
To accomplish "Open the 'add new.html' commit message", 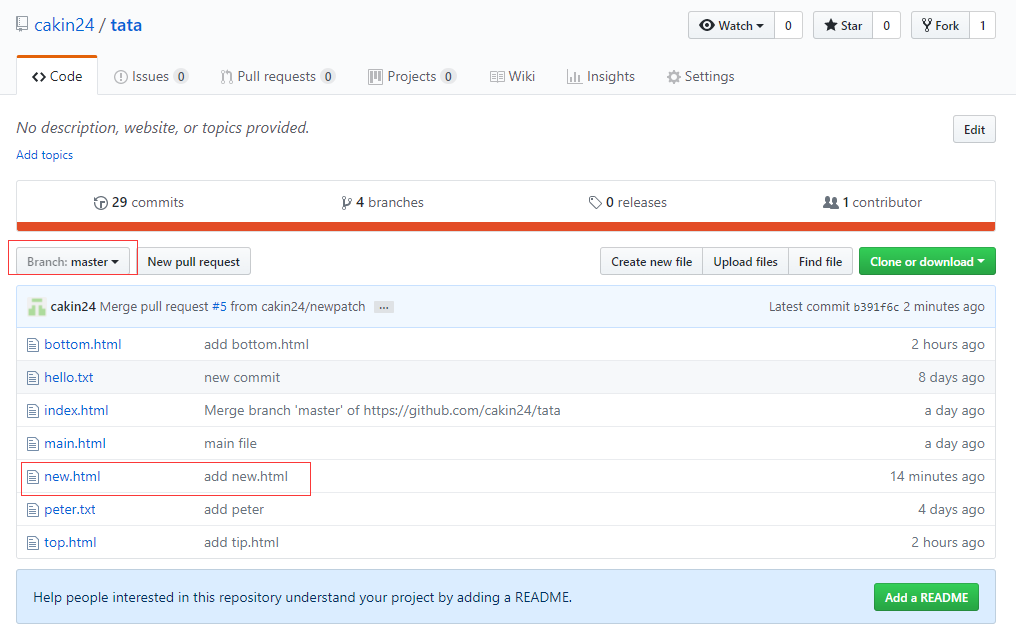I will point(246,477).
